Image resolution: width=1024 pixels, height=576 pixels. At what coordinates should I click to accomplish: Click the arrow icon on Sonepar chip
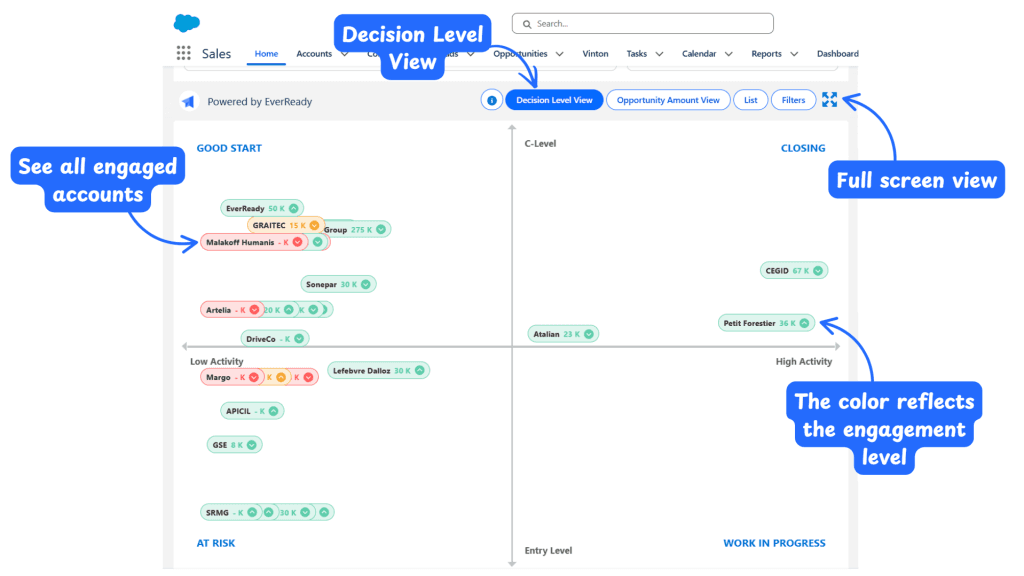click(x=366, y=284)
